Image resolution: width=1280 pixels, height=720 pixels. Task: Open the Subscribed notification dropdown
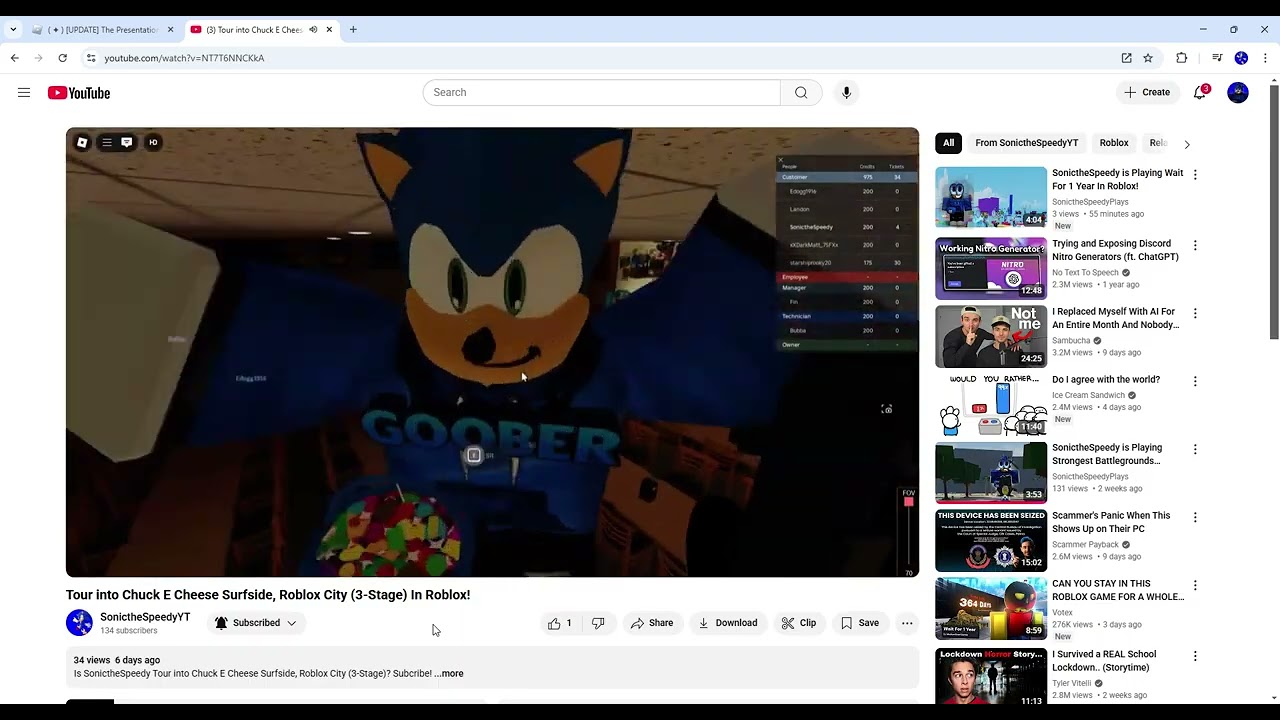[256, 623]
